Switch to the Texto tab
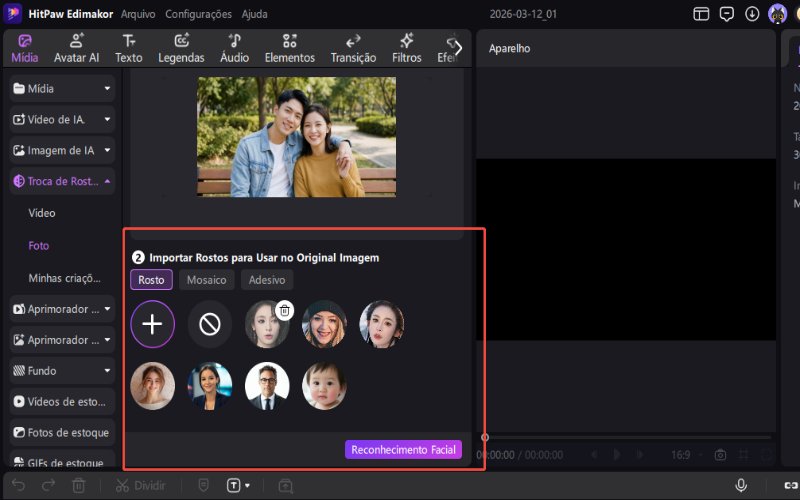 [x=129, y=48]
